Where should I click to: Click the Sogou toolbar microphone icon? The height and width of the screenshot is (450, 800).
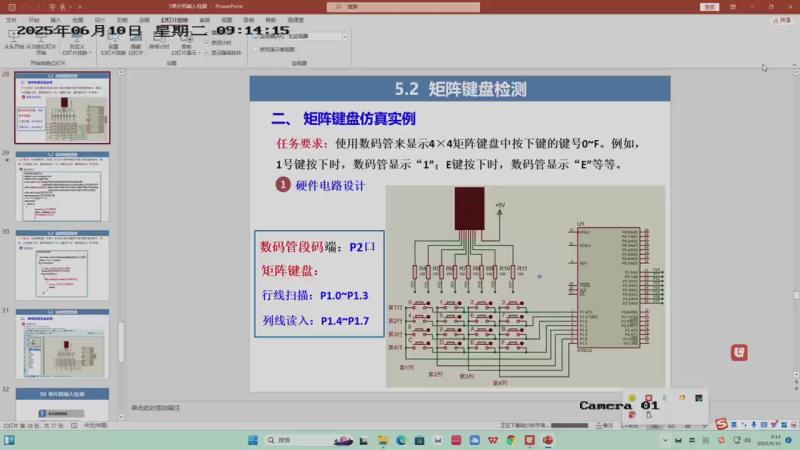754,424
